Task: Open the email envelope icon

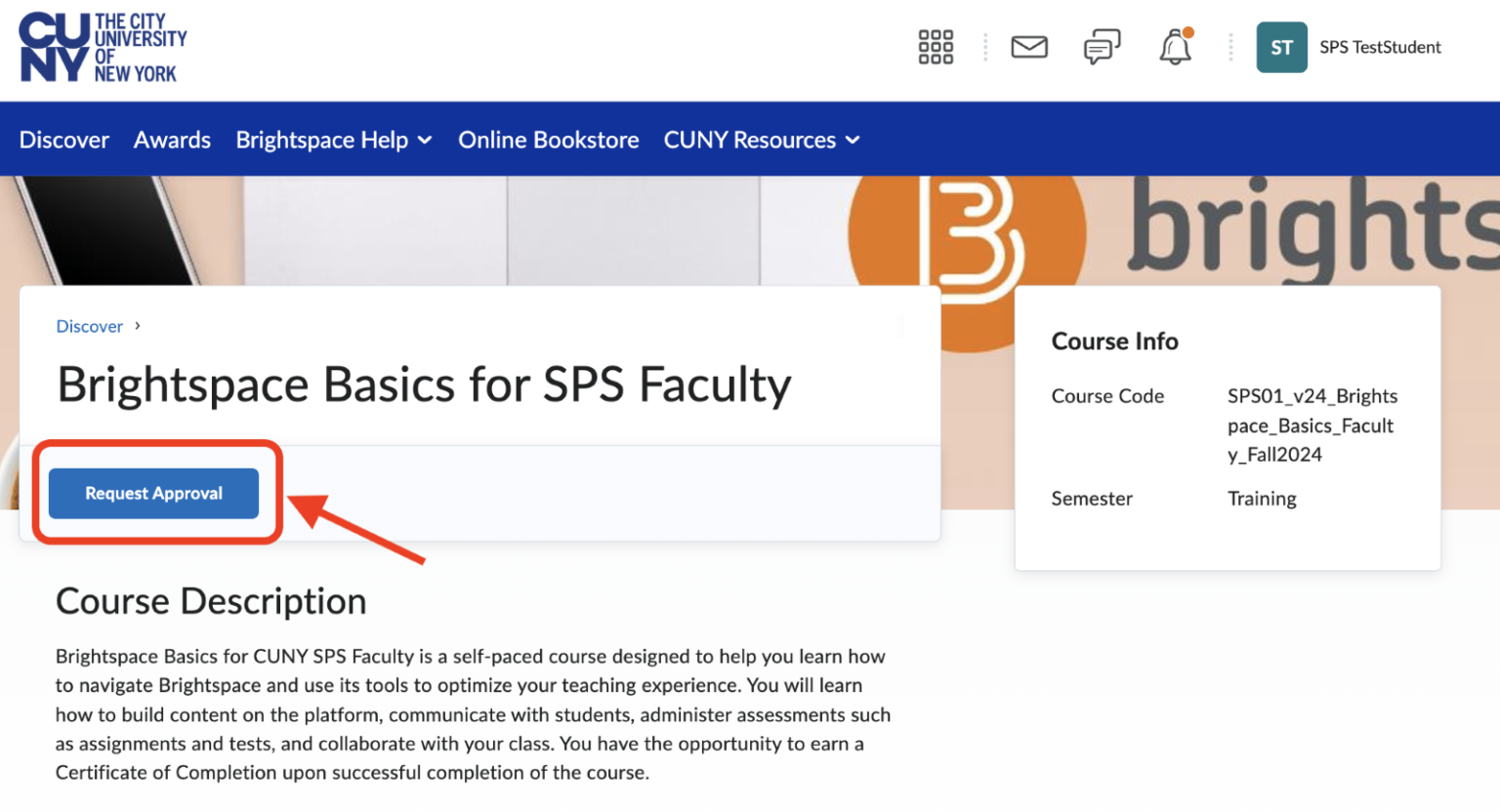Action: [1029, 46]
